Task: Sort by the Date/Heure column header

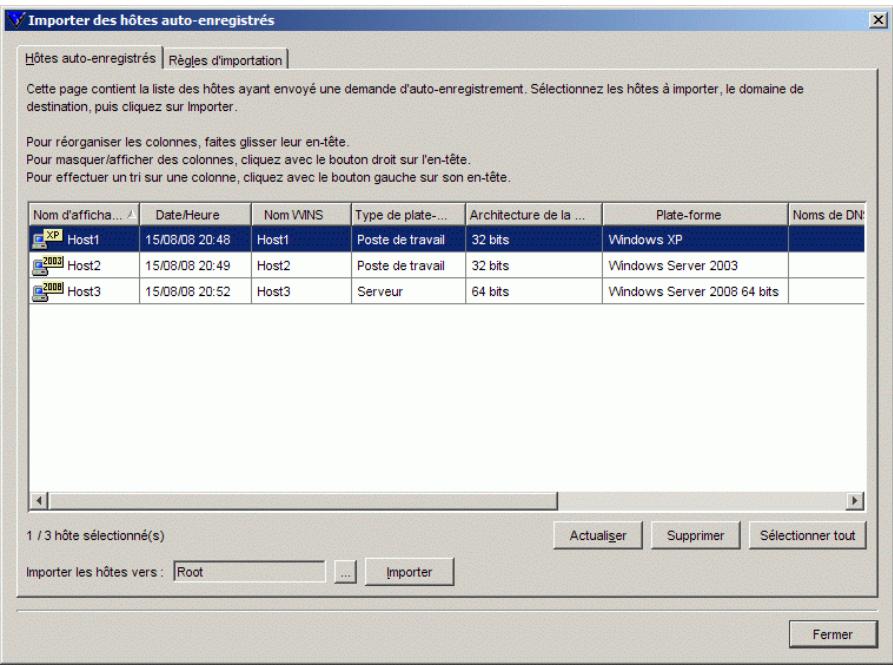Action: 195,215
